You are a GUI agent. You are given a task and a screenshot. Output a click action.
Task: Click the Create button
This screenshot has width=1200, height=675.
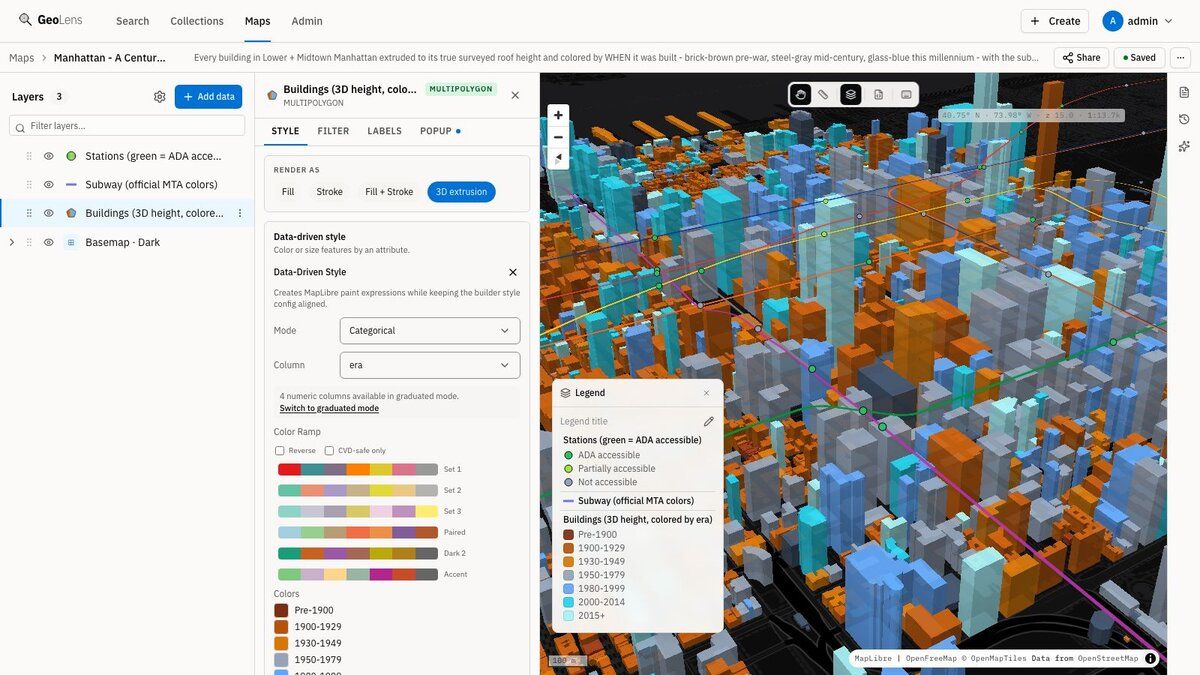click(1055, 21)
